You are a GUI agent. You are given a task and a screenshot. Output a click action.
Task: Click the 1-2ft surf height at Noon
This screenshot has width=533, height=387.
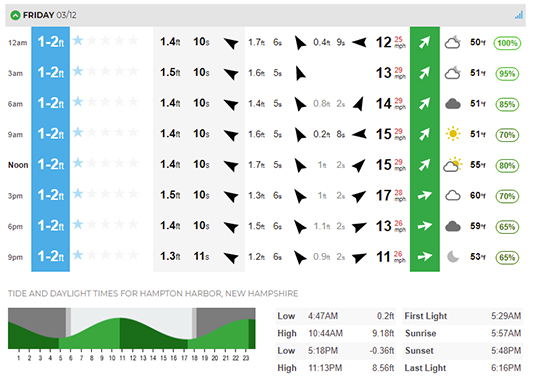(x=51, y=165)
